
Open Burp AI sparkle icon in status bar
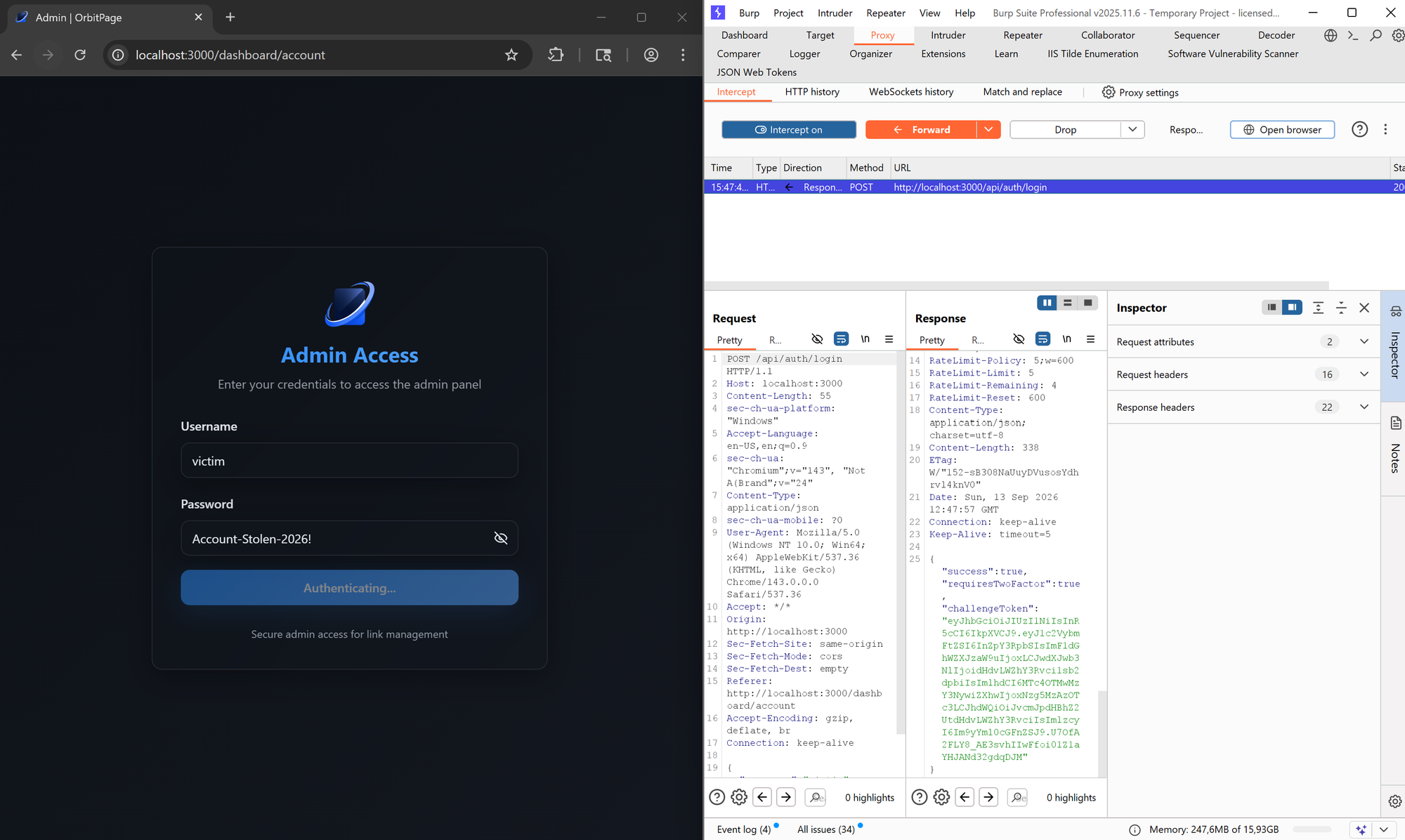(x=1361, y=829)
